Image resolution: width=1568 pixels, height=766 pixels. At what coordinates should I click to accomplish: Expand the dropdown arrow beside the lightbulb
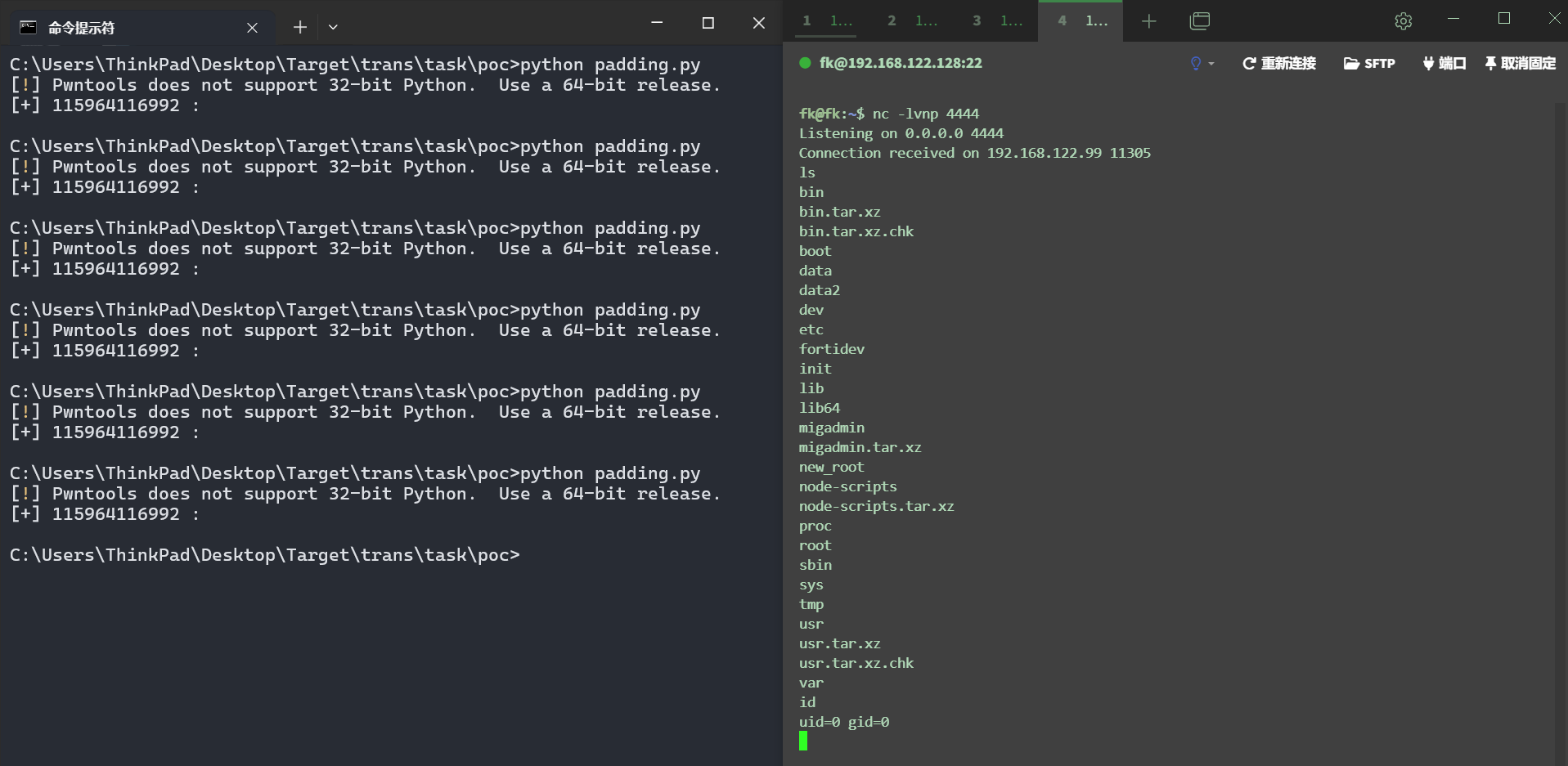tap(1211, 64)
